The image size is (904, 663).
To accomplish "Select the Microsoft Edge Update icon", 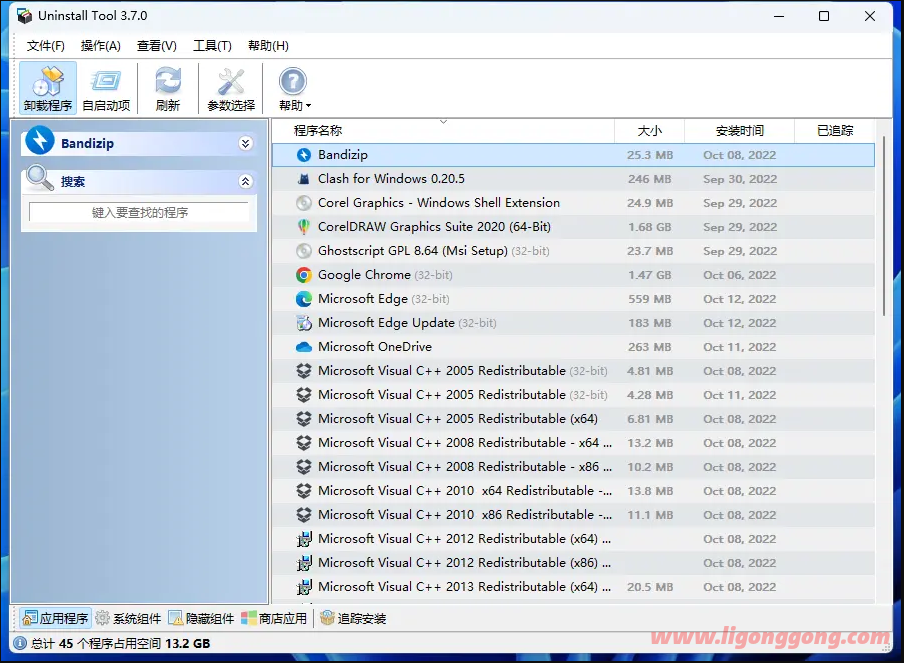I will click(304, 323).
